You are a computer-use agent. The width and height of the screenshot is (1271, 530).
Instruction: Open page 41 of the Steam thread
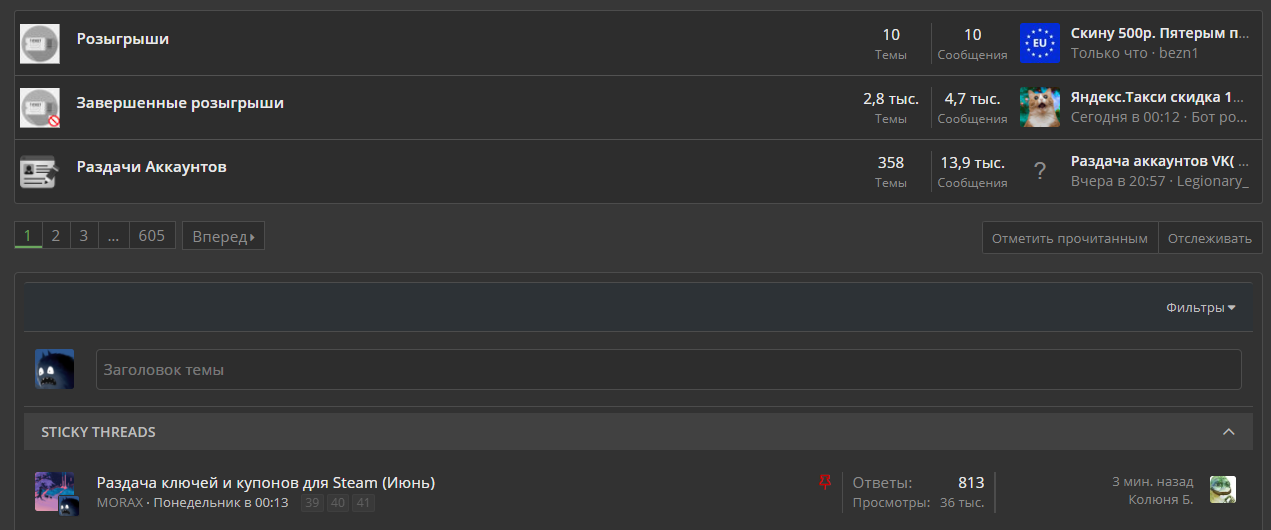point(363,503)
